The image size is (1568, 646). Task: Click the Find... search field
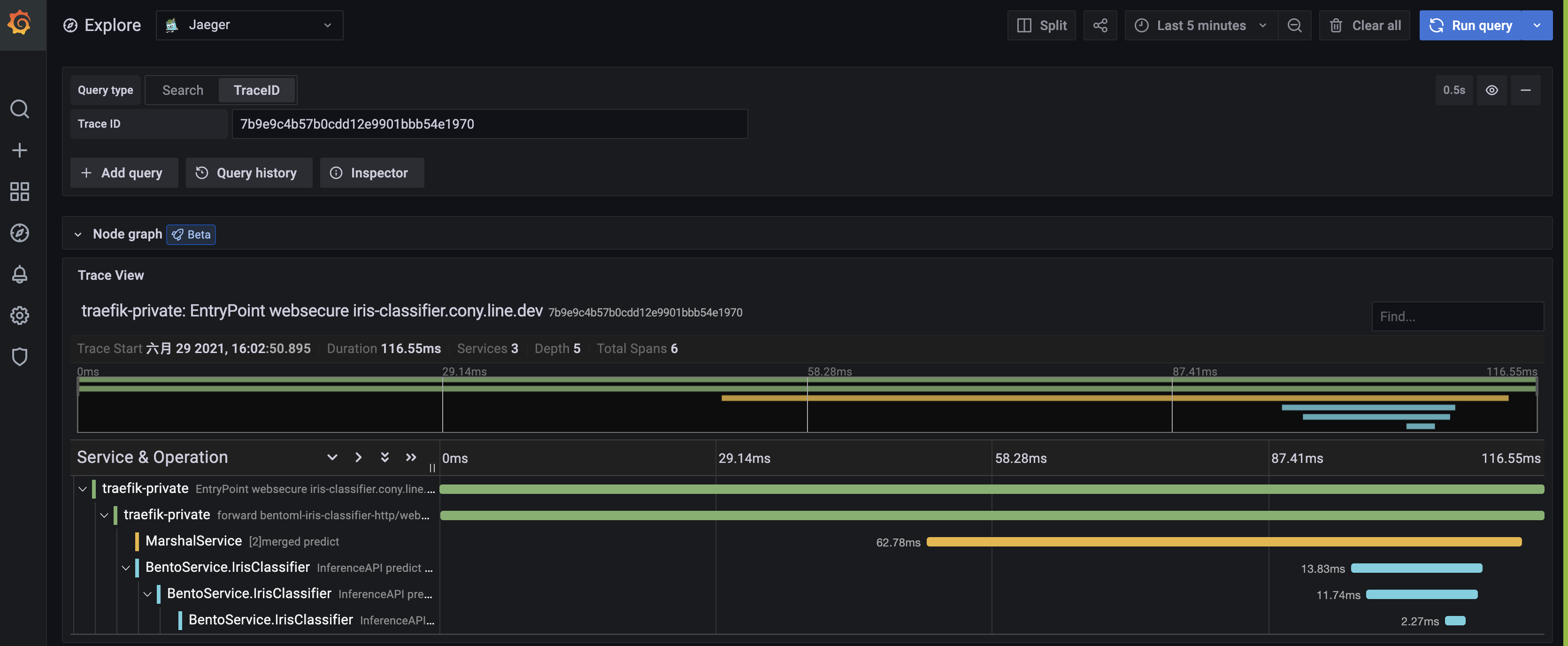(x=1457, y=316)
